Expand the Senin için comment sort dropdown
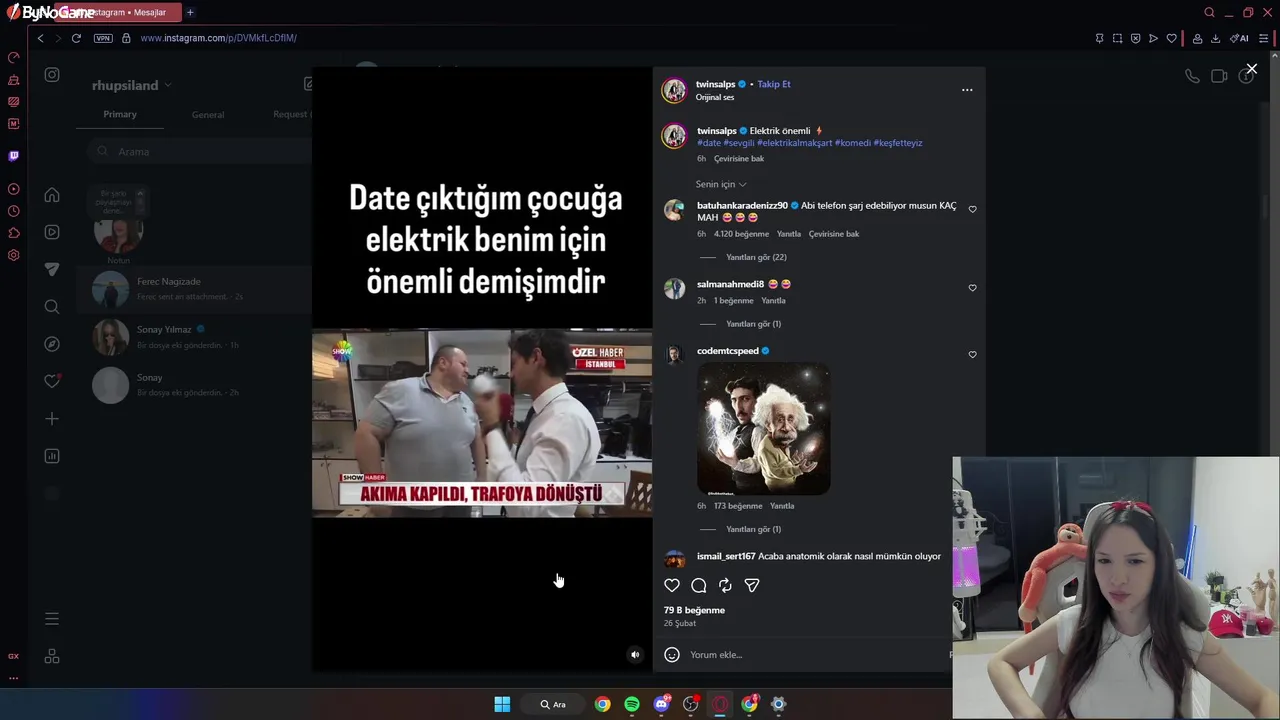The image size is (1280, 720). point(721,184)
